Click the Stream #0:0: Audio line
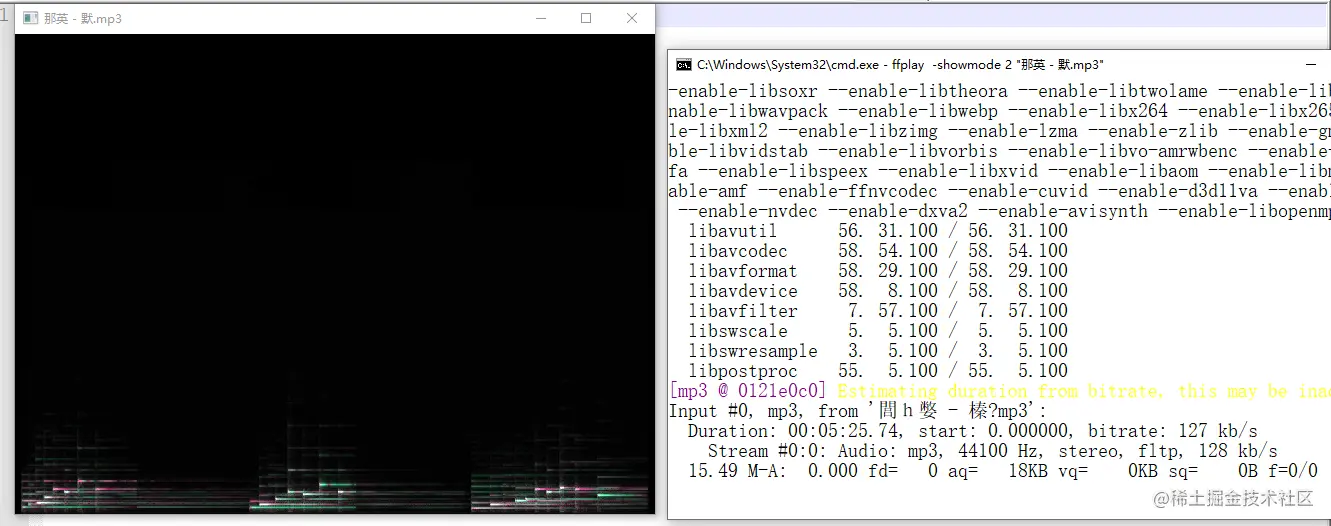1331x526 pixels. (x=993, y=451)
